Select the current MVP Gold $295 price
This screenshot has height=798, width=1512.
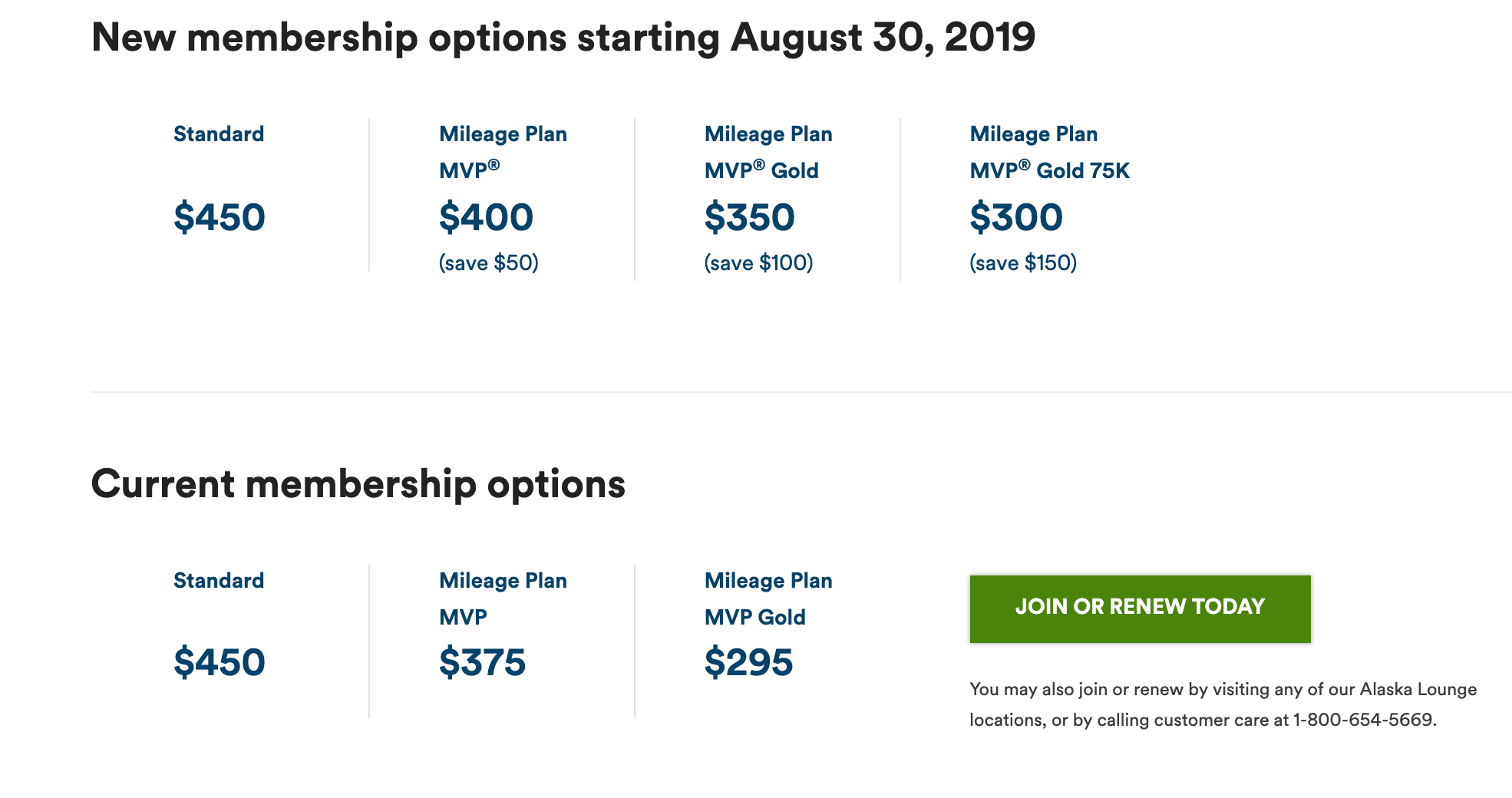point(748,662)
